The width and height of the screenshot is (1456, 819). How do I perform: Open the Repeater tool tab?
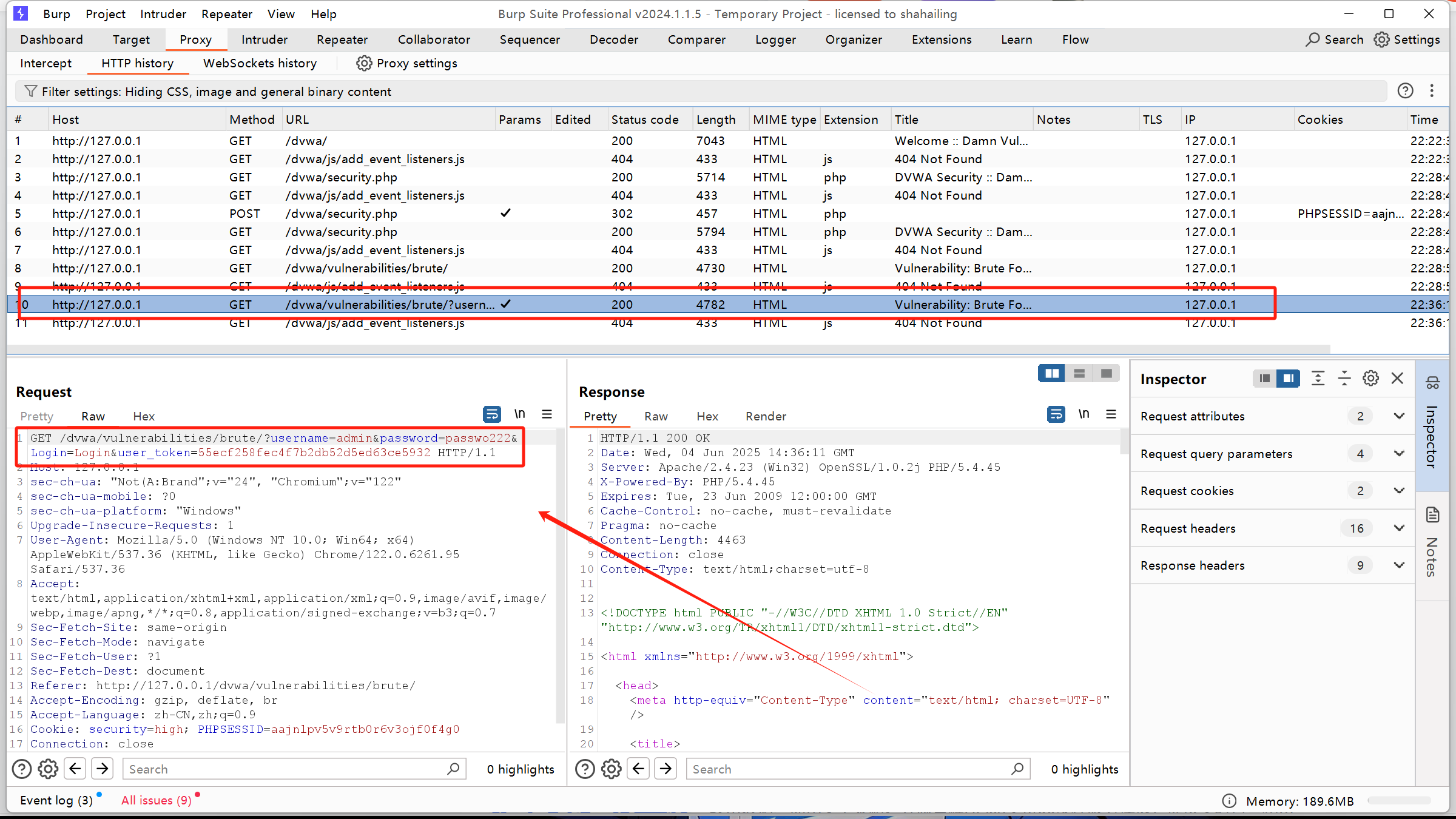[342, 39]
